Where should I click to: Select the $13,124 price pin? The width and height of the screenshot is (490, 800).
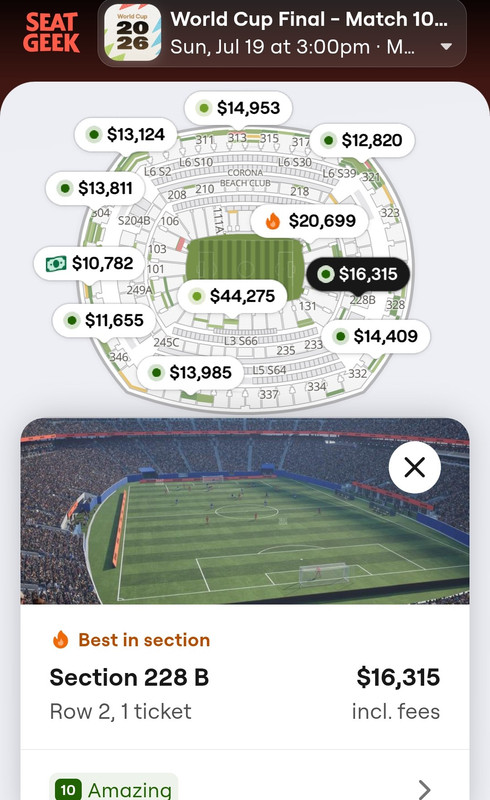pos(126,135)
